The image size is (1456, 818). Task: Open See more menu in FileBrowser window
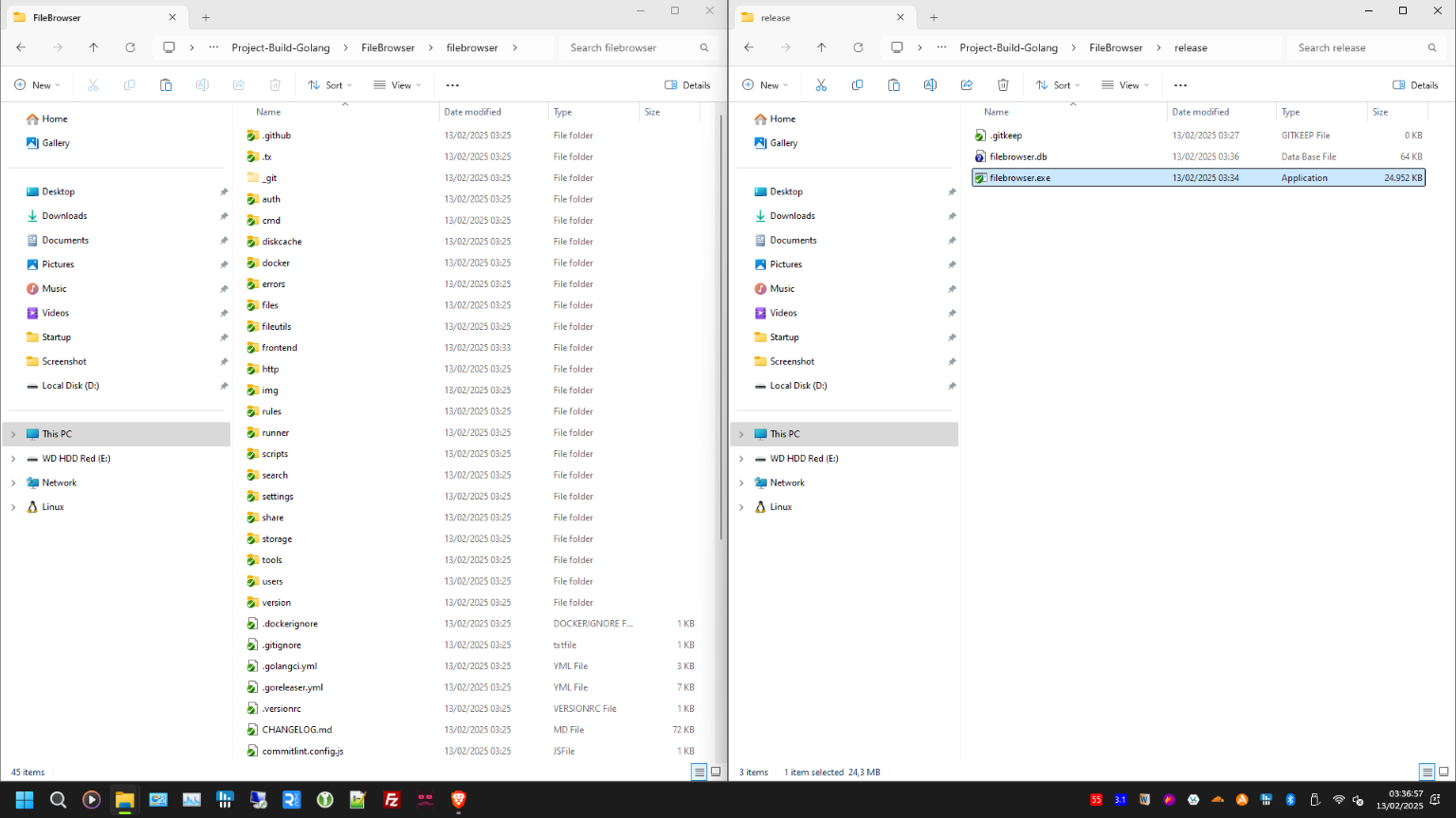pos(452,85)
